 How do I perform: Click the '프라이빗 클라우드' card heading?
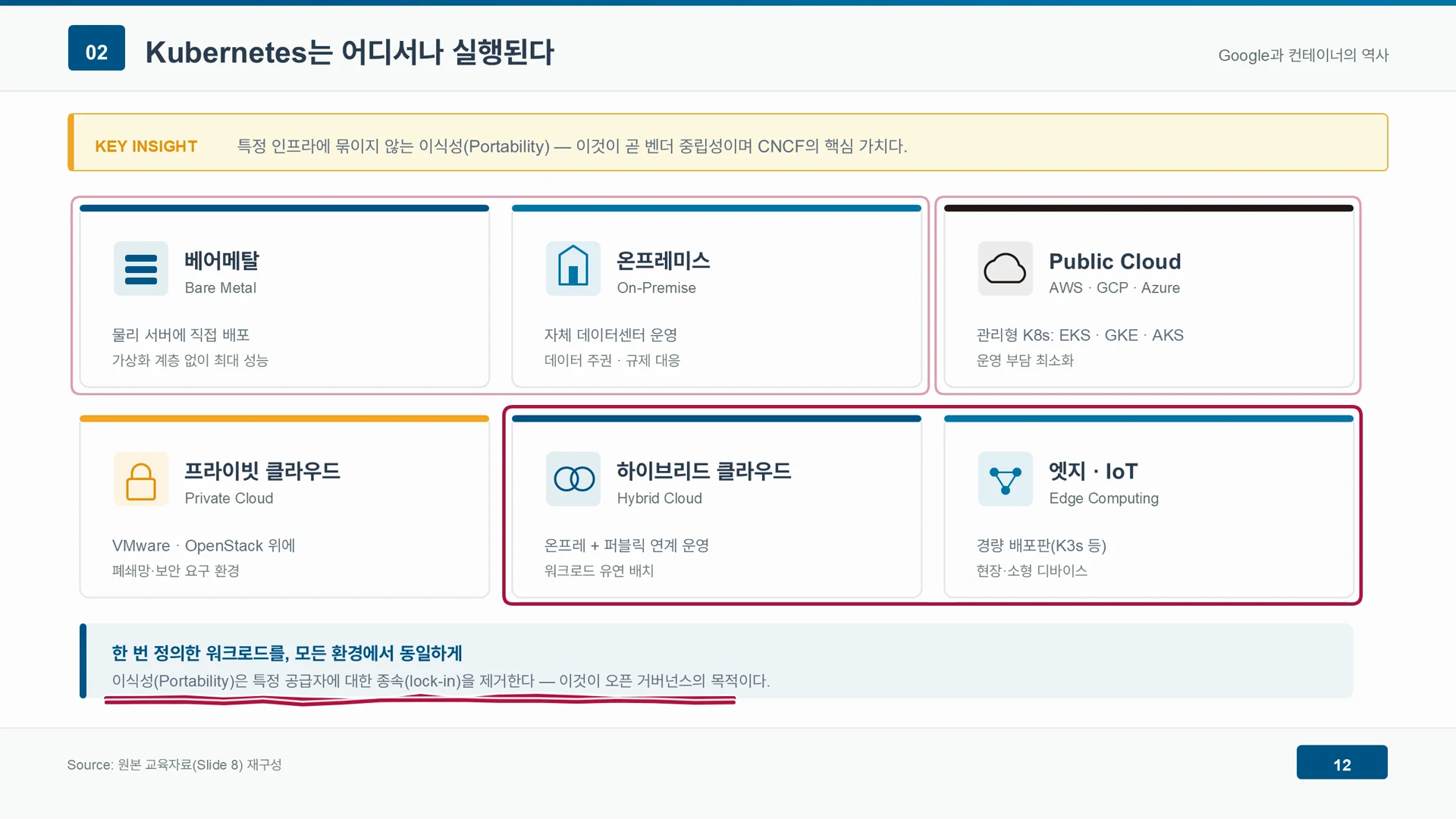coord(262,471)
